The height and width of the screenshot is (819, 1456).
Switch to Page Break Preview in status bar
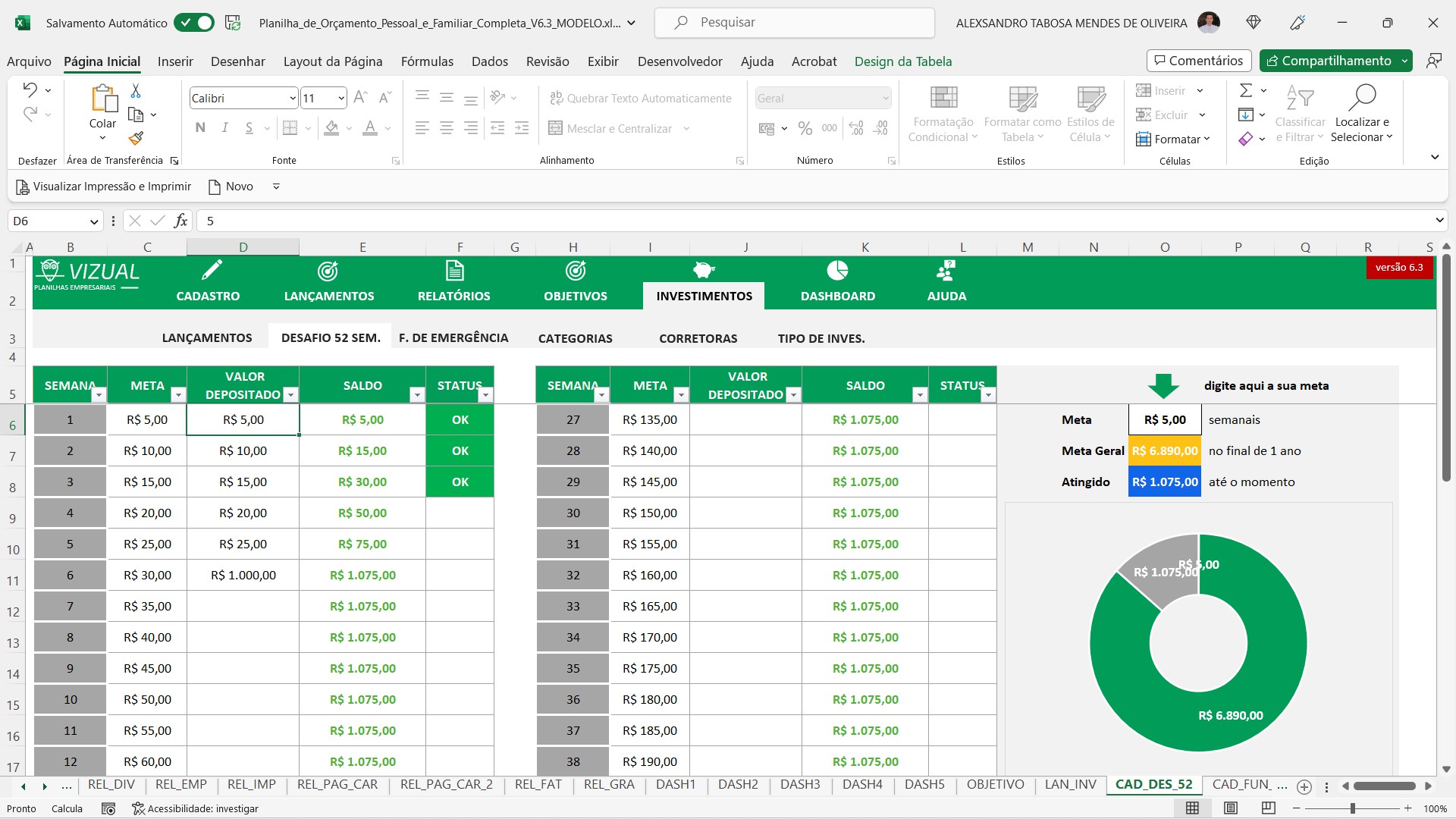pyautogui.click(x=1268, y=808)
